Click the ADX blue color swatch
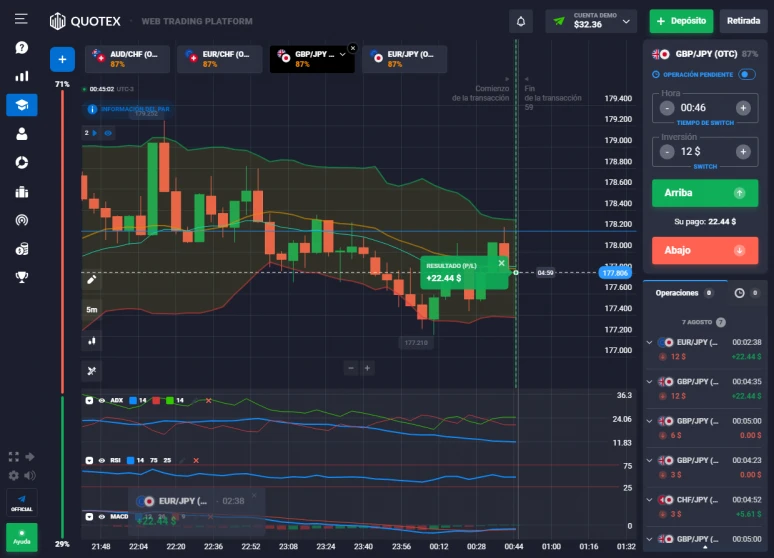774x558 pixels. point(133,400)
